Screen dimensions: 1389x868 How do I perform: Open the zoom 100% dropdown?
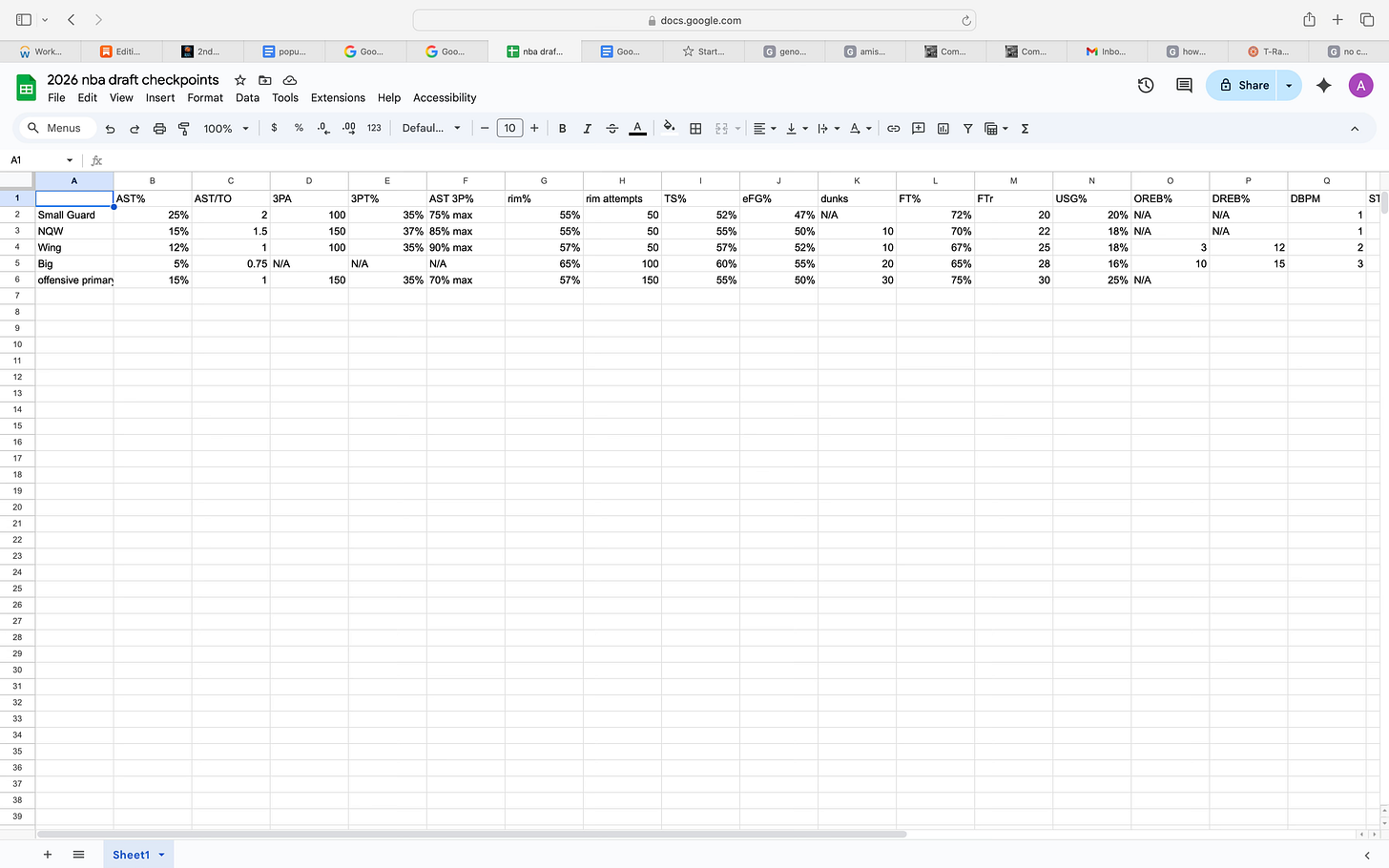pyautogui.click(x=226, y=128)
